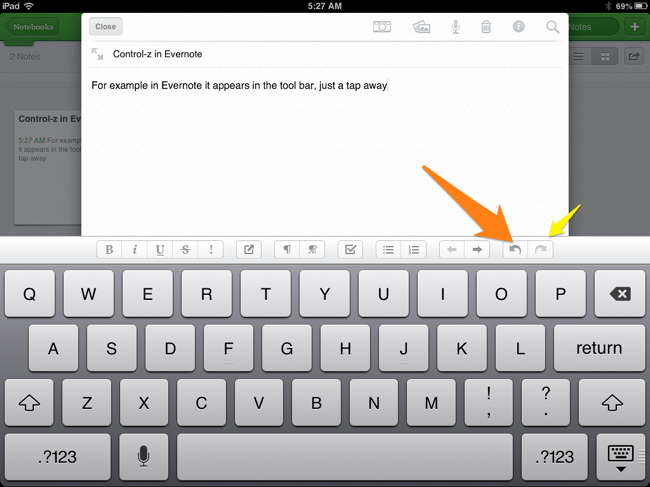Open the Control-z note thumbnail
The image size is (650, 487).
pos(48,167)
